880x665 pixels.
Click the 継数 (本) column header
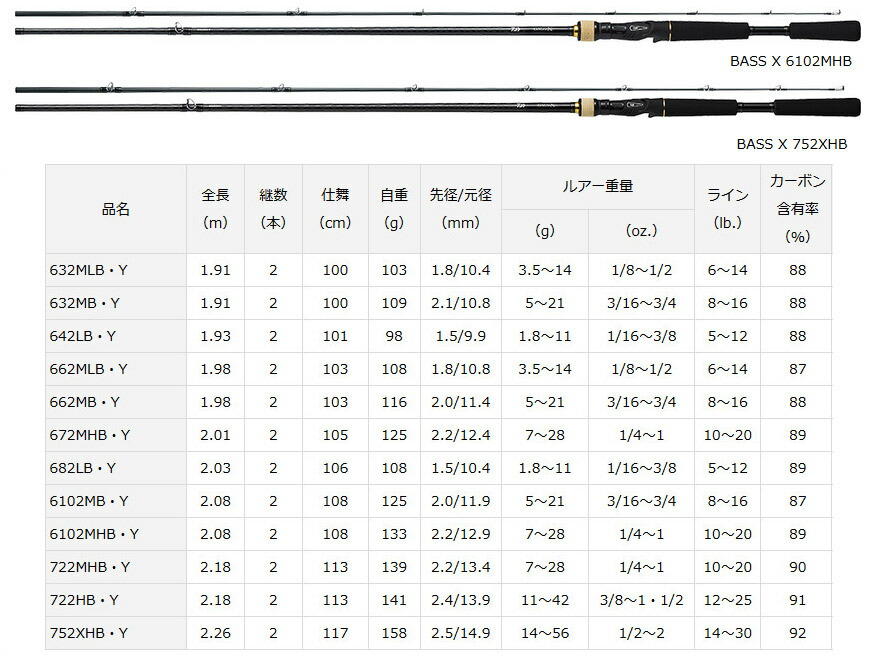(x=273, y=209)
